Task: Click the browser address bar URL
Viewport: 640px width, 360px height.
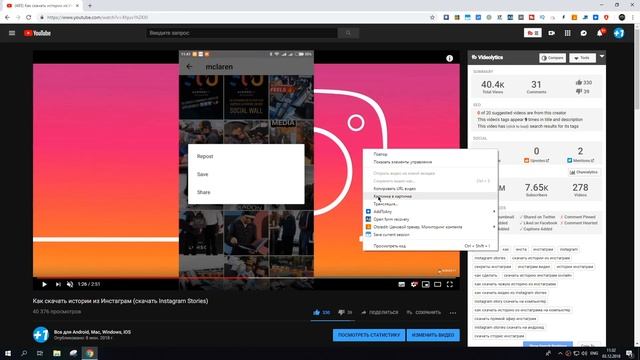Action: click(x=98, y=18)
